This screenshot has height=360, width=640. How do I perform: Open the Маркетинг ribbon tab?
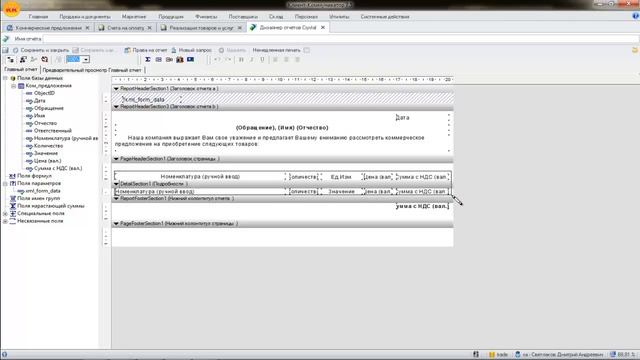134,17
